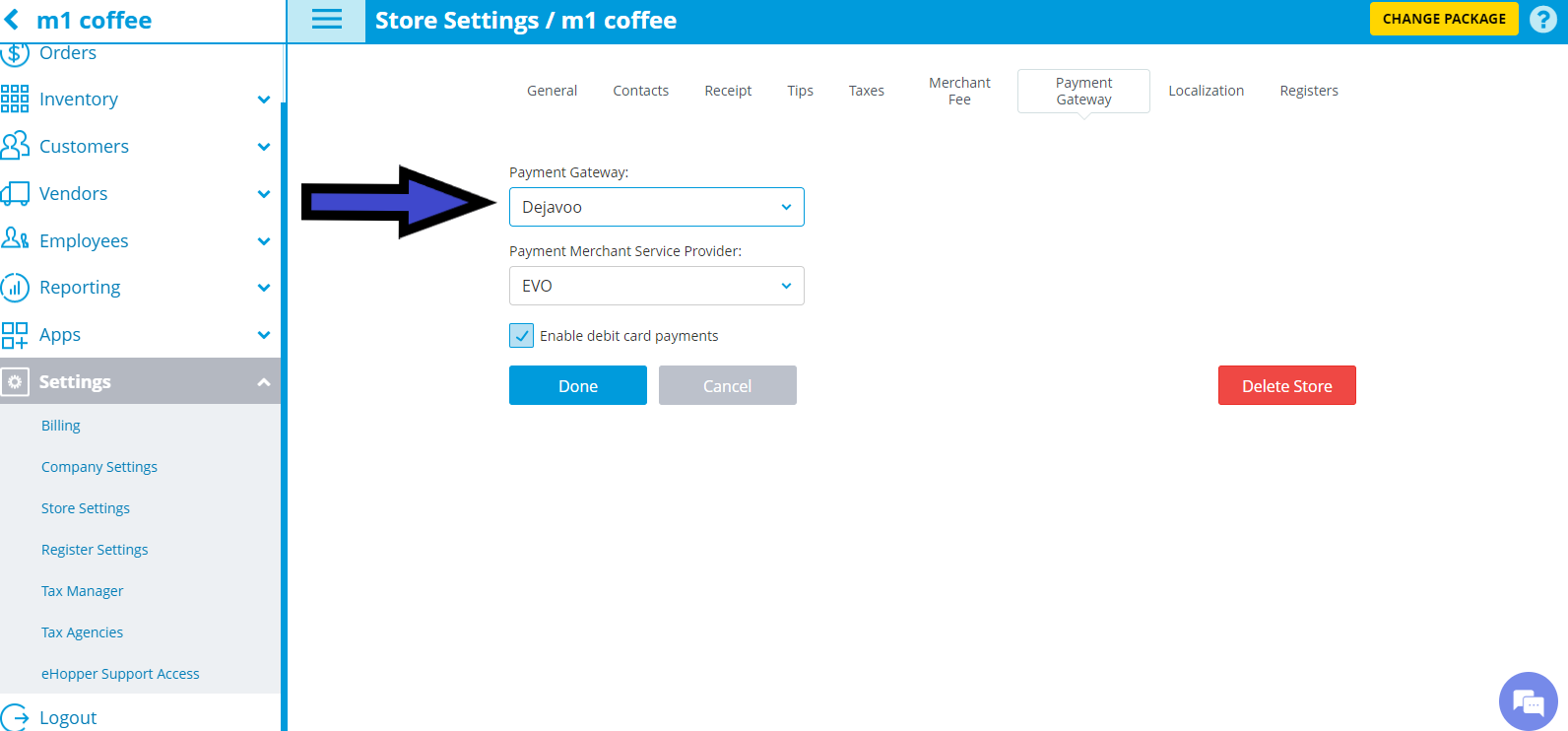Click the m1 coffee store name in sidebar
1568x731 pixels.
[95, 20]
